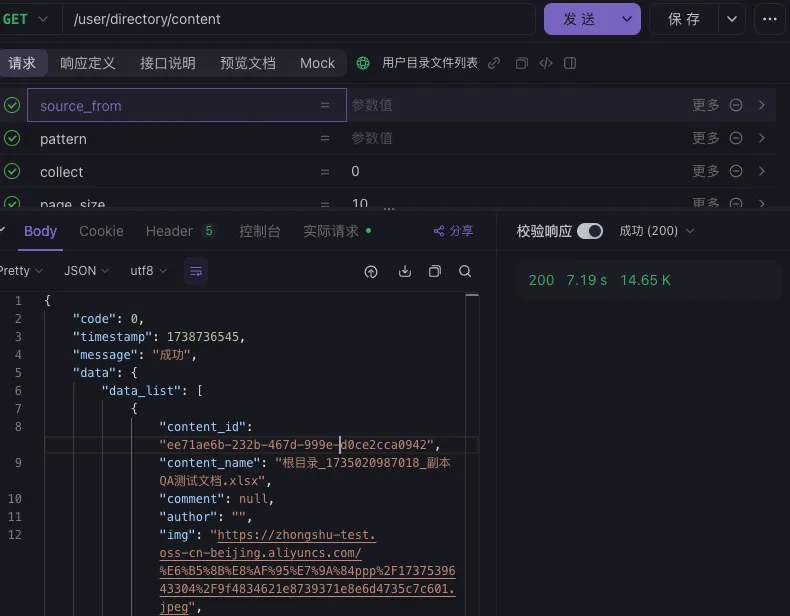Click 更多 in the pattern row

point(705,138)
